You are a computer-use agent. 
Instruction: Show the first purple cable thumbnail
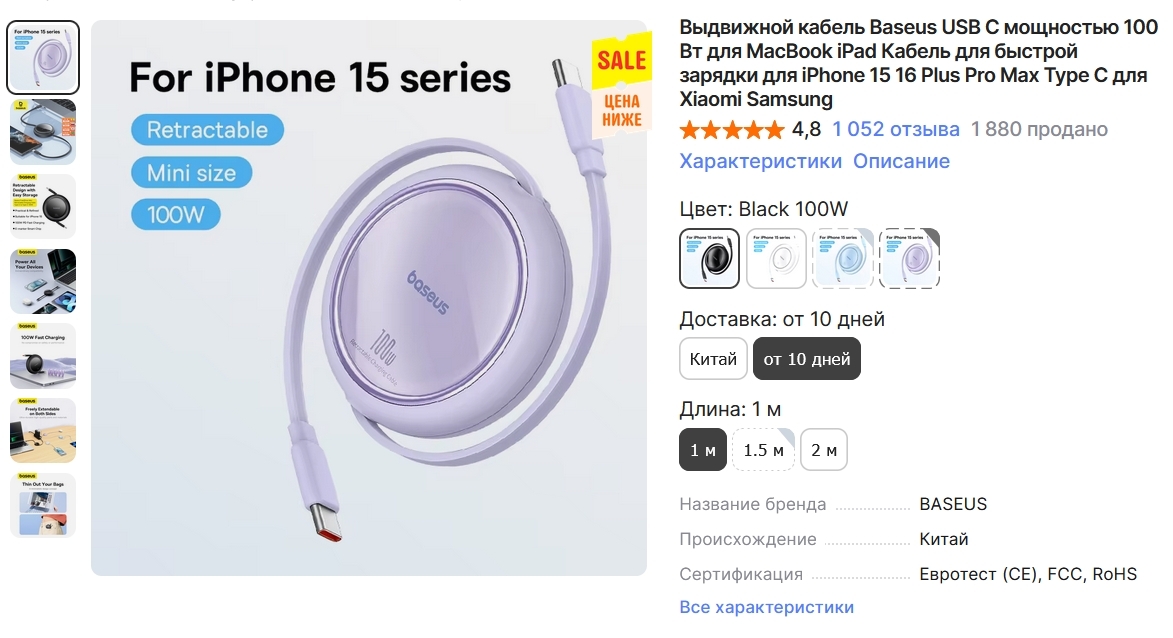[x=43, y=57]
